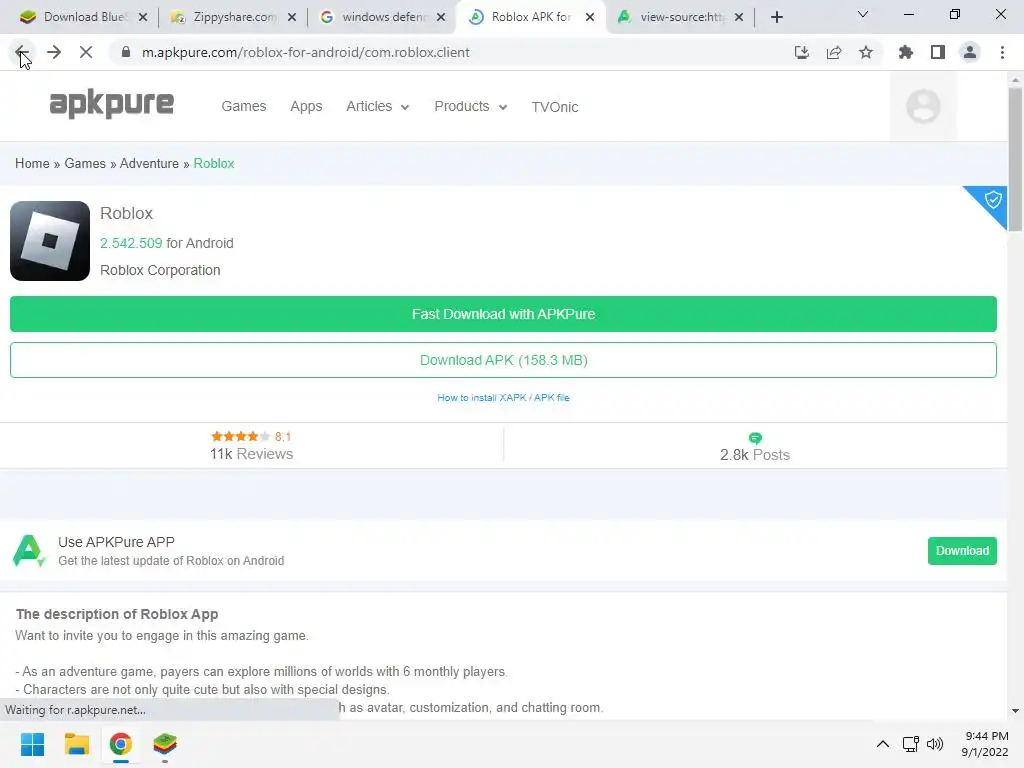This screenshot has width=1024, height=768.
Task: Open the Extensions puzzle icon
Action: point(906,52)
